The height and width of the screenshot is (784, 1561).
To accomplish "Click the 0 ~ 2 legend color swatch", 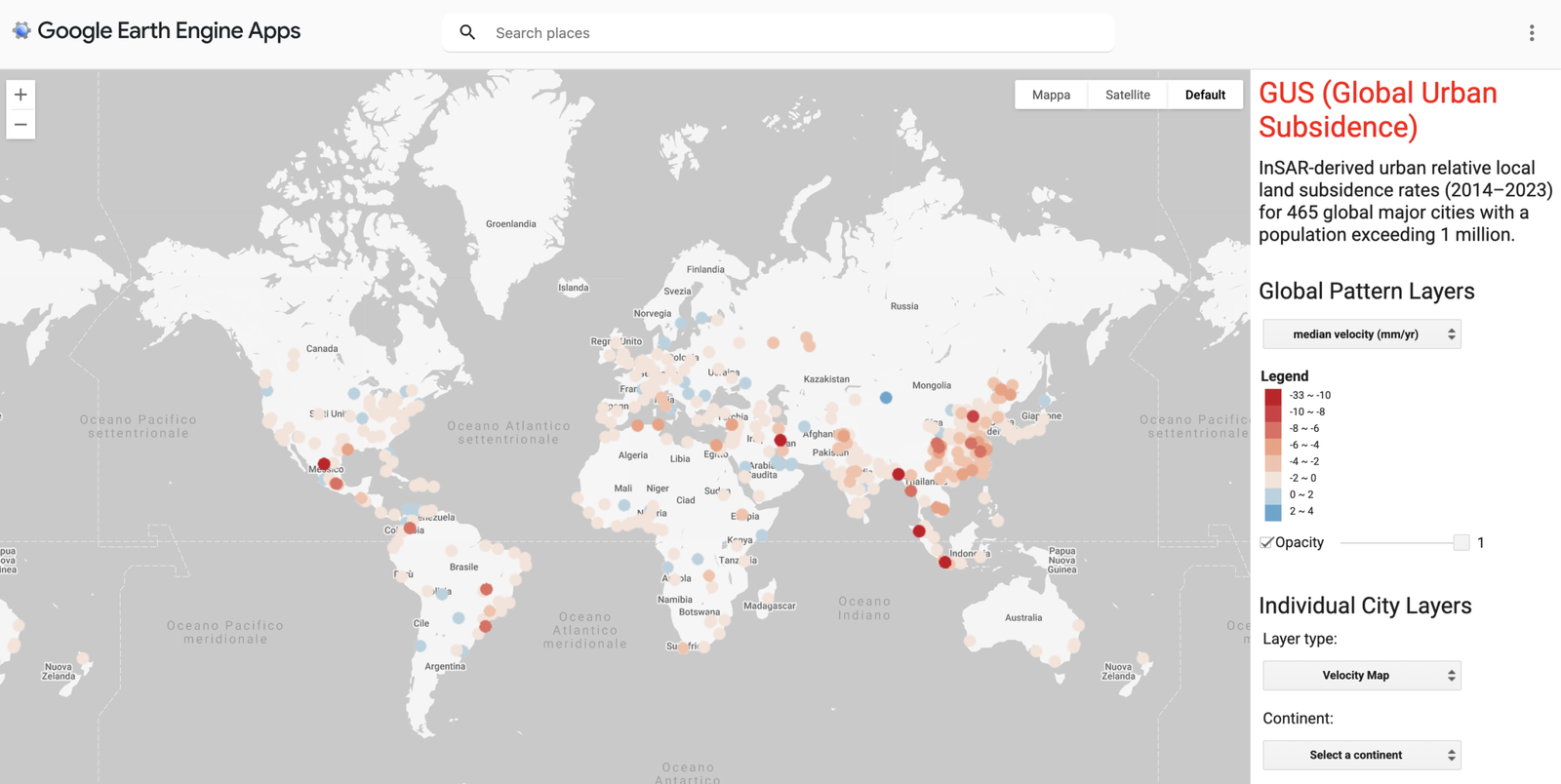I will click(1273, 495).
